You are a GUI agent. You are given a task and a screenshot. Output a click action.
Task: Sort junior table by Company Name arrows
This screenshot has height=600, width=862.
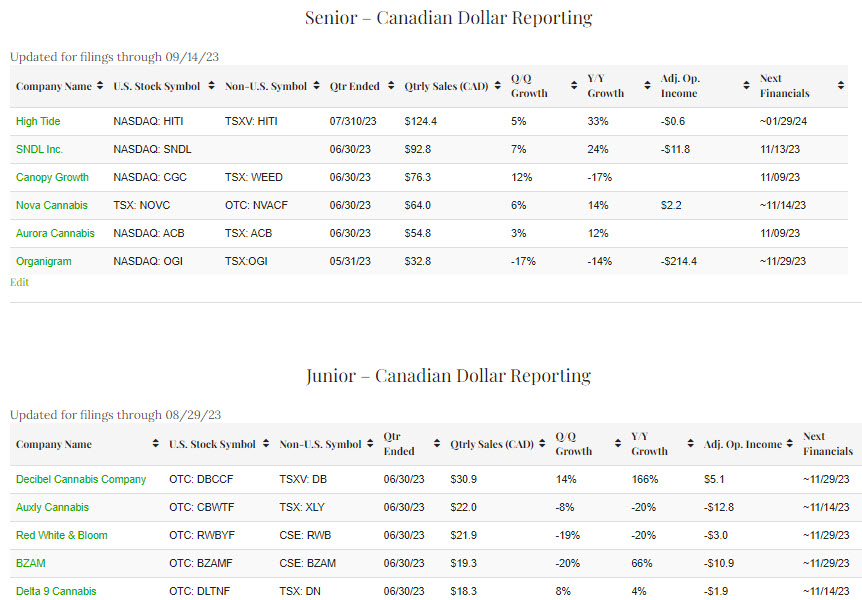coord(155,444)
